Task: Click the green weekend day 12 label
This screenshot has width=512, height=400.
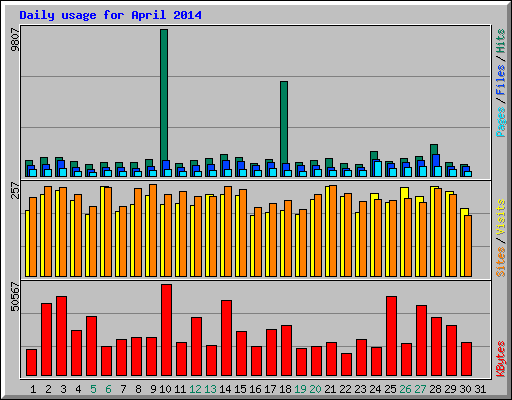Action: coord(195,389)
